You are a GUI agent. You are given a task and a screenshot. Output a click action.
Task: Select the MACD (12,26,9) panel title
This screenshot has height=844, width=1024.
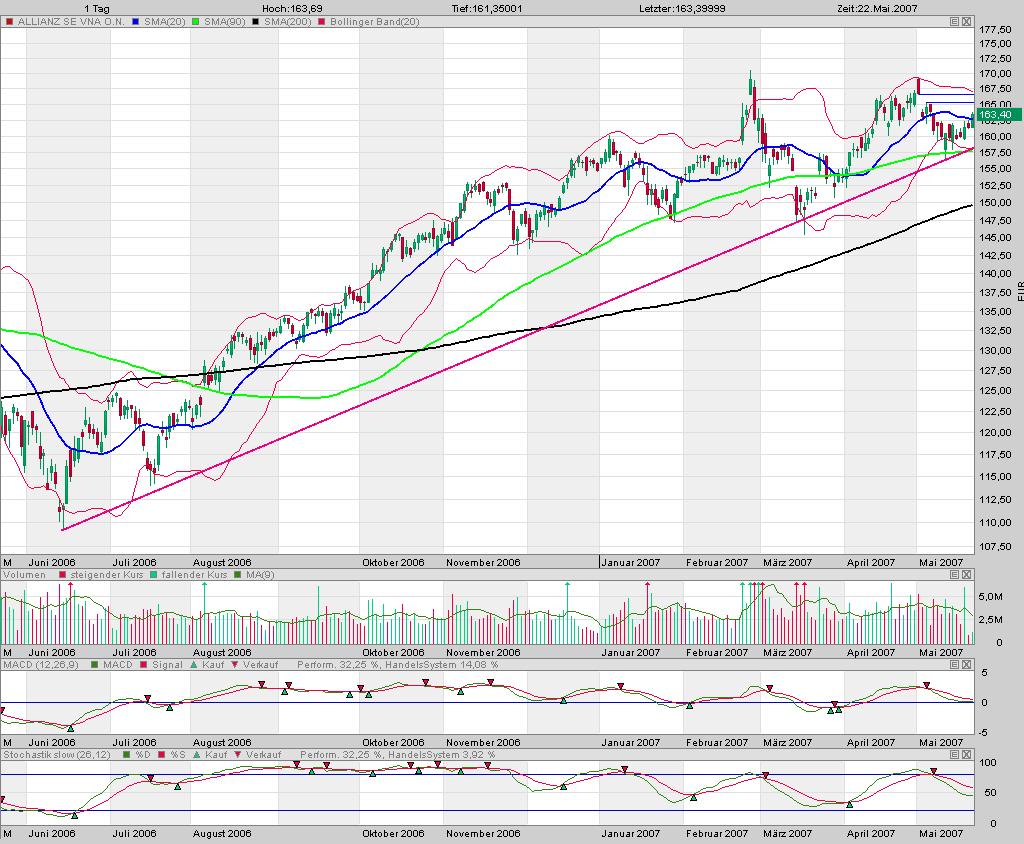[x=30, y=665]
